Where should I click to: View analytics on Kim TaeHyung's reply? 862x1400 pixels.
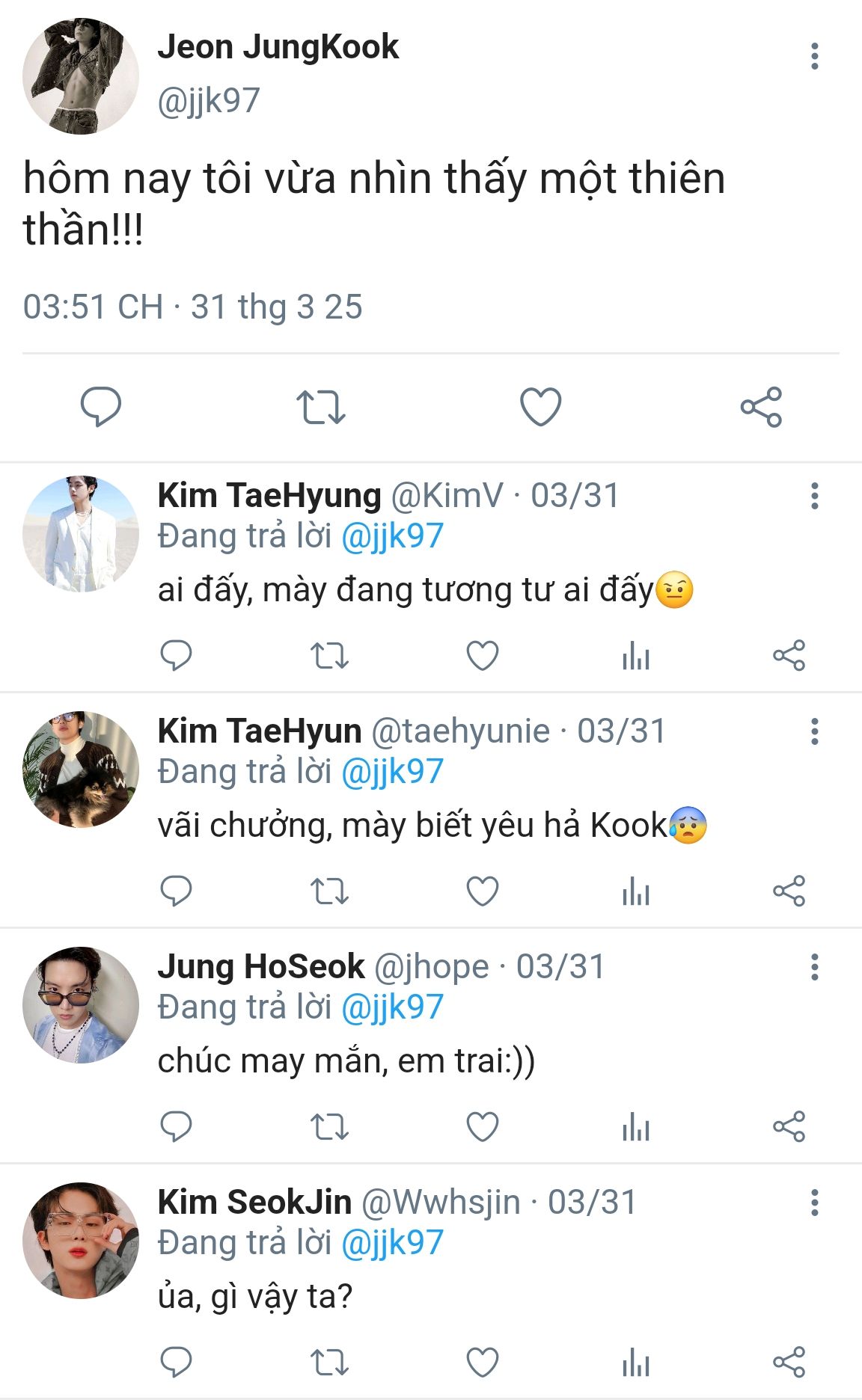coord(636,656)
